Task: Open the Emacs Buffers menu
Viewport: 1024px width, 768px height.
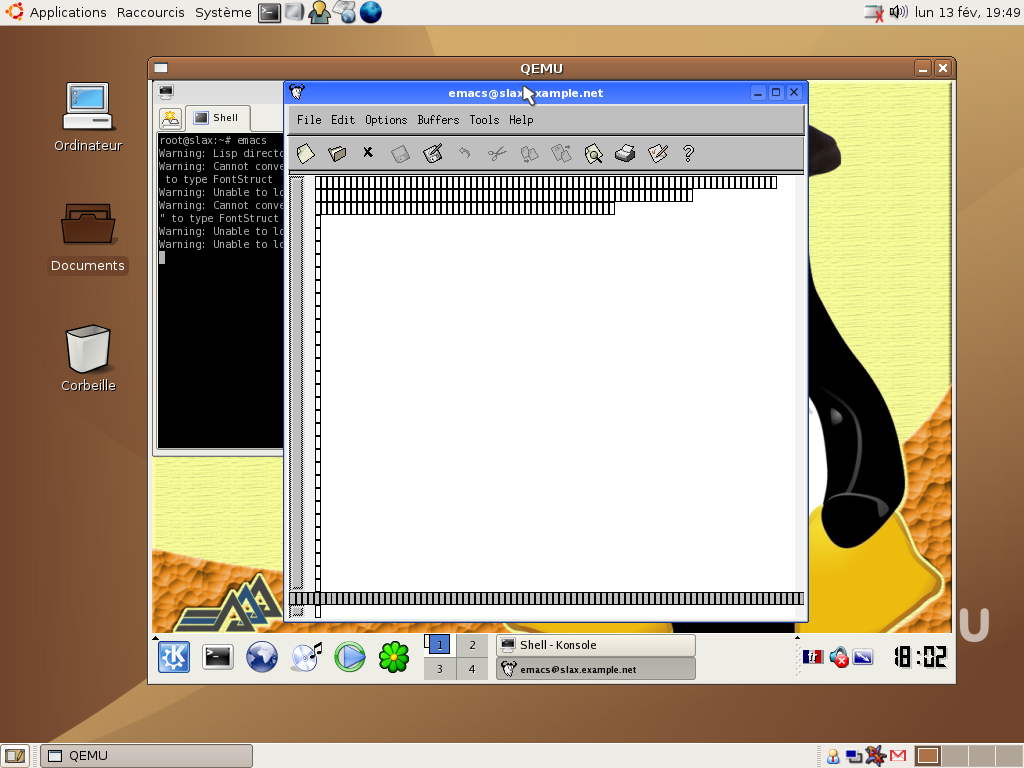Action: coord(438,120)
